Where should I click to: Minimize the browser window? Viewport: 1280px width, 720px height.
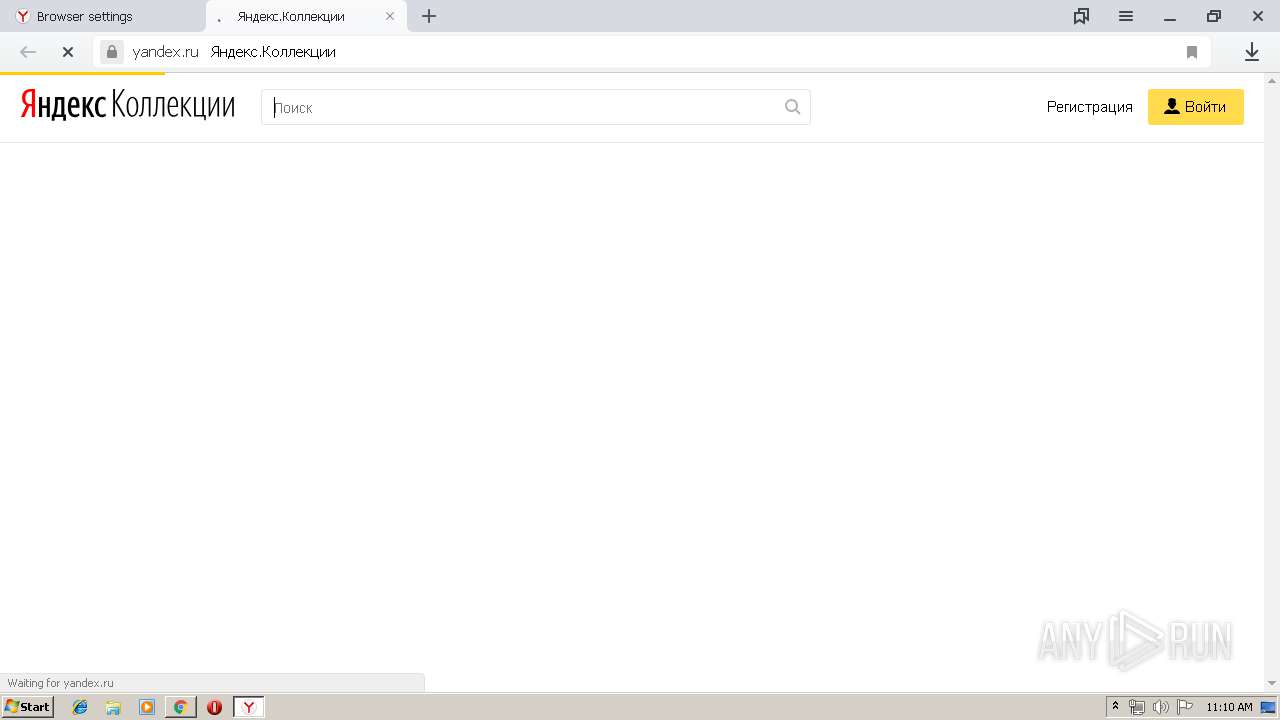(1169, 16)
